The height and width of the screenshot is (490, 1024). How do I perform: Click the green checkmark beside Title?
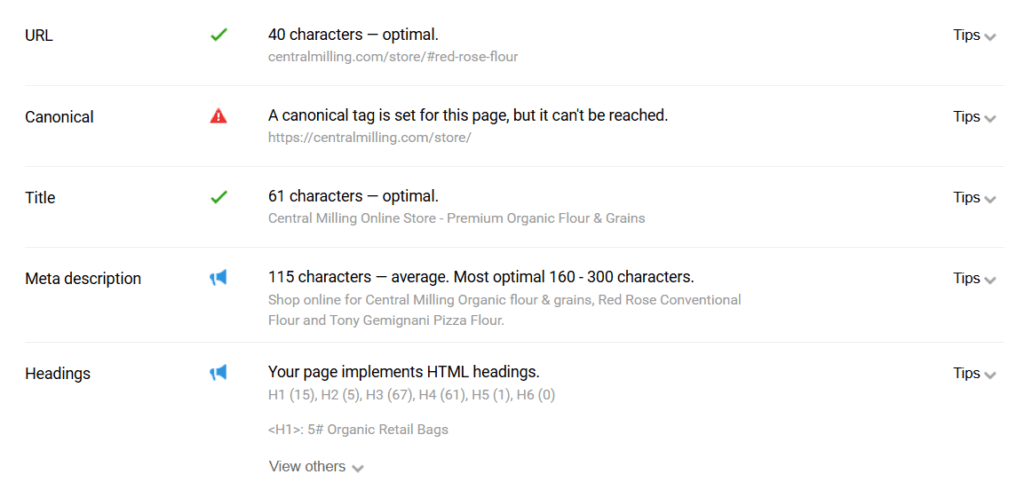218,197
